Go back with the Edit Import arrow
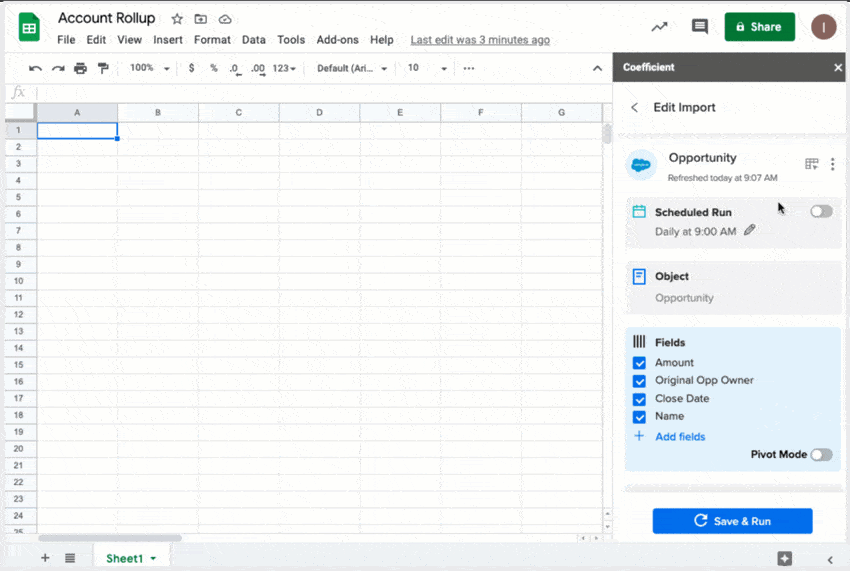Image resolution: width=850 pixels, height=571 pixels. tap(634, 107)
